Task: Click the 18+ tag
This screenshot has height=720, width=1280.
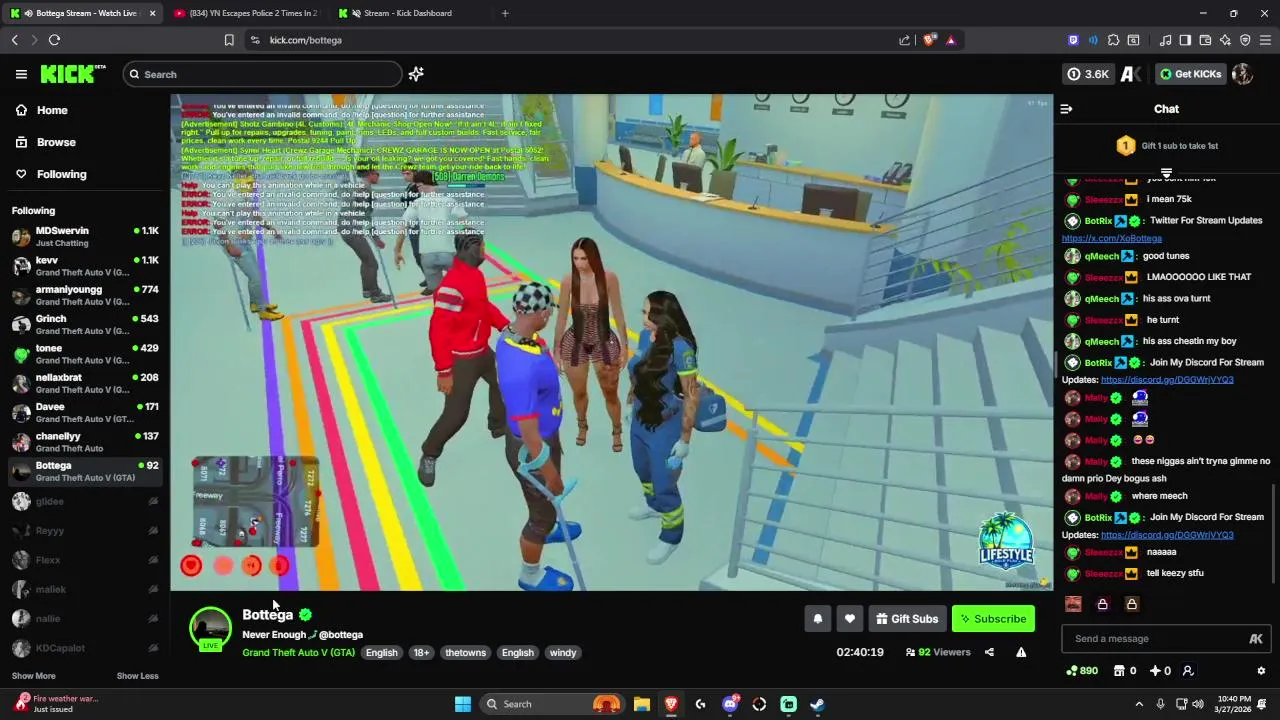Action: point(421,653)
